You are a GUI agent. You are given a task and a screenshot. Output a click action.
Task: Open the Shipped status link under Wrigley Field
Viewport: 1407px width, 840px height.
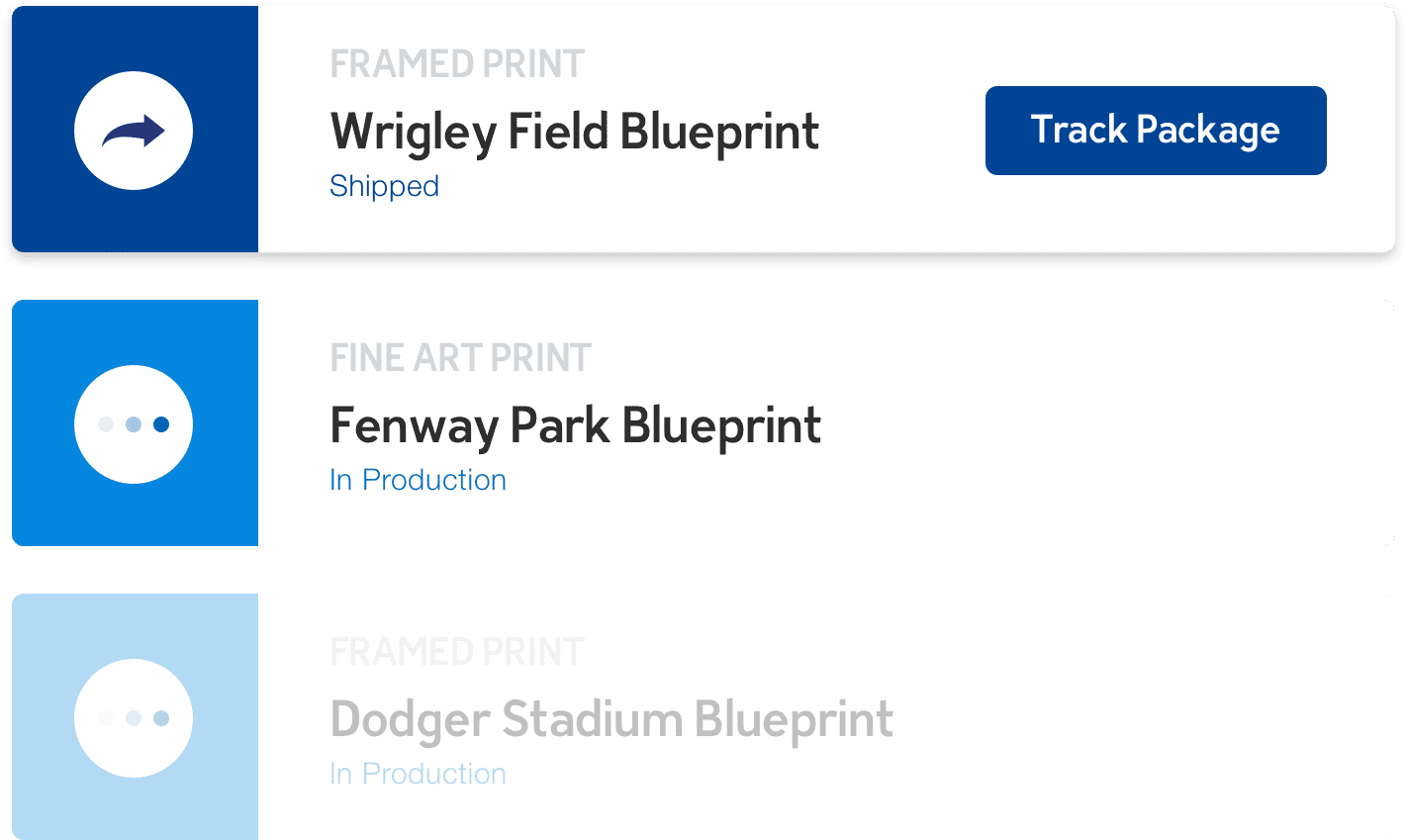[x=385, y=186]
